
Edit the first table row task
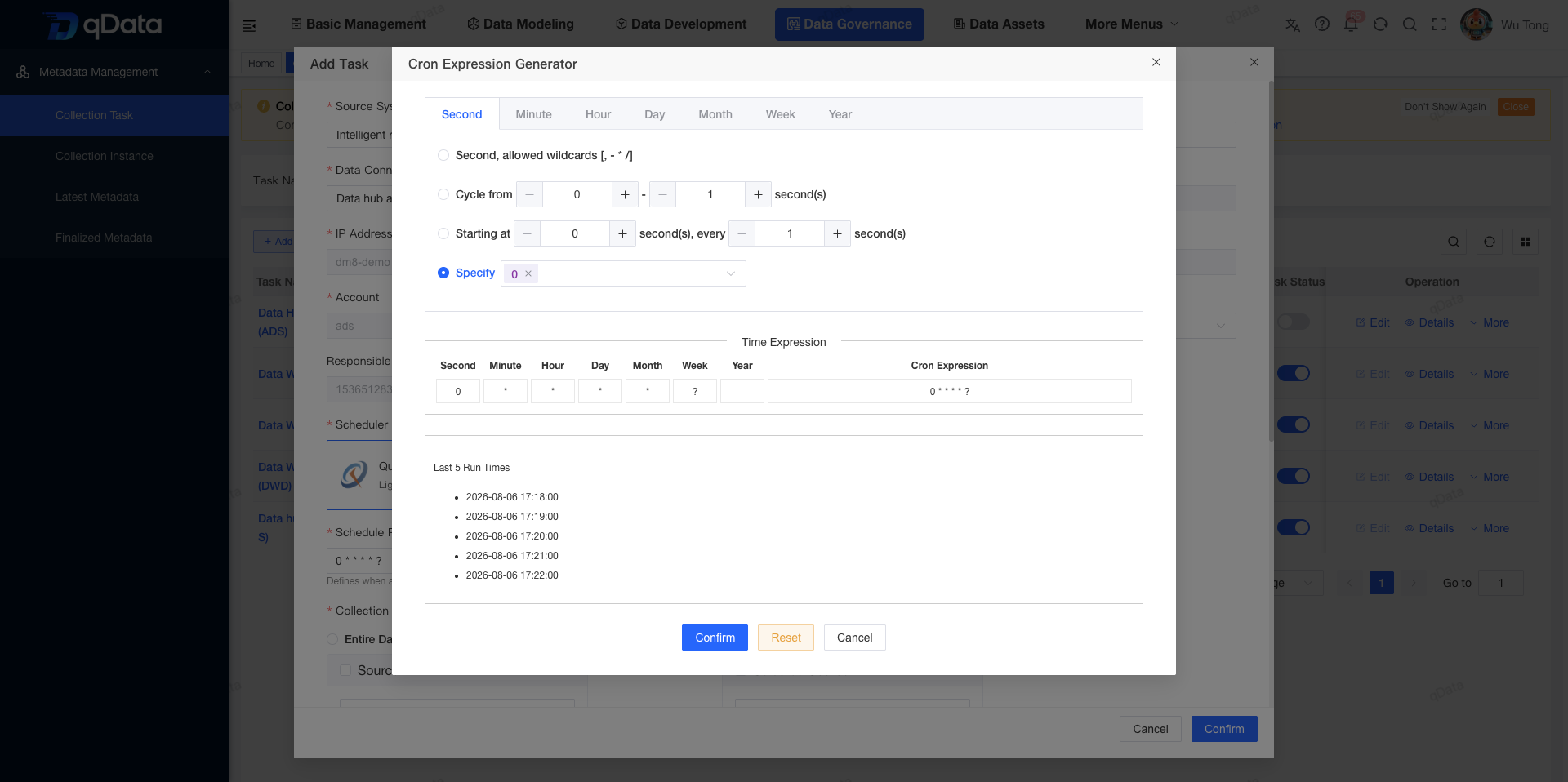point(1373,322)
